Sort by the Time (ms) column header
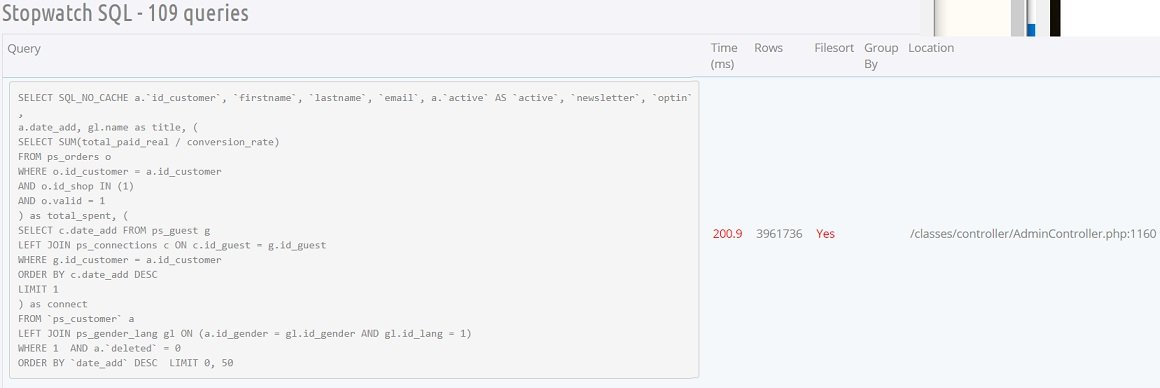Image resolution: width=1160 pixels, height=388 pixels. click(724, 56)
